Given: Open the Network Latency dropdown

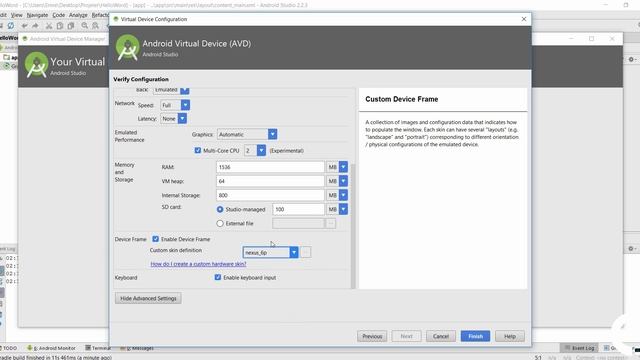Looking at the screenshot, I should [x=182, y=119].
